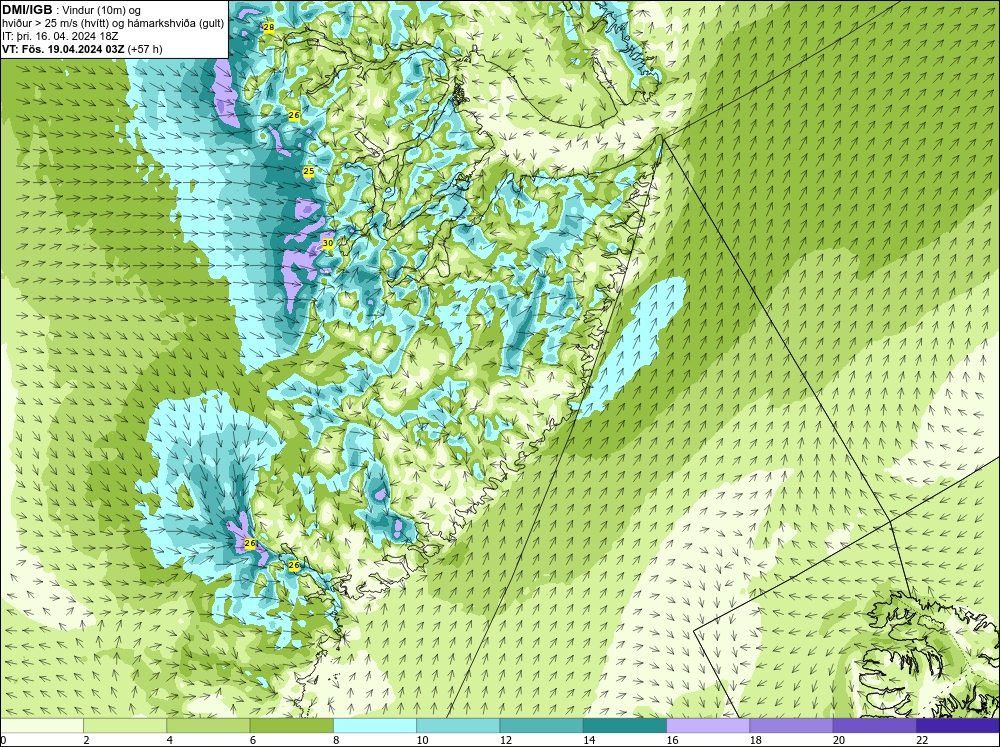
Task: Click the scale number 14
Action: click(x=589, y=740)
